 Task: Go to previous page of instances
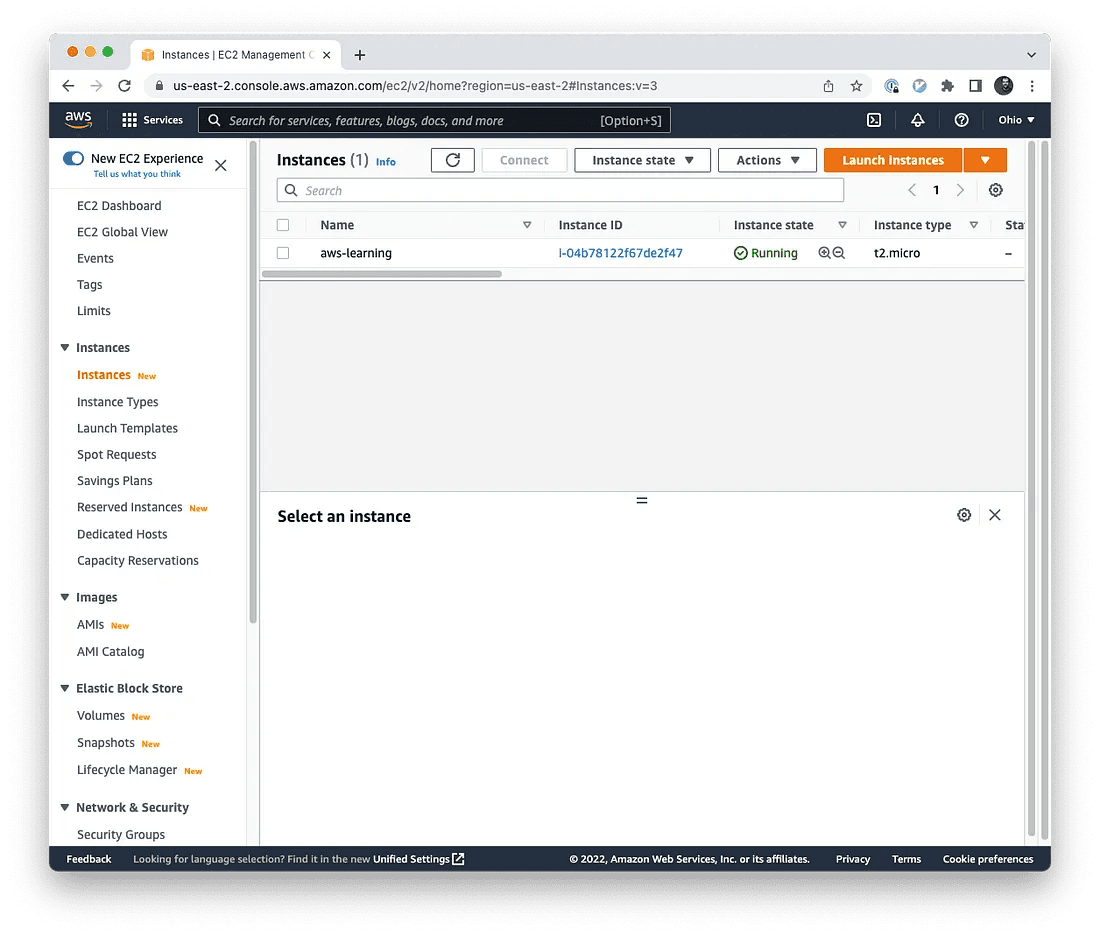click(x=912, y=190)
